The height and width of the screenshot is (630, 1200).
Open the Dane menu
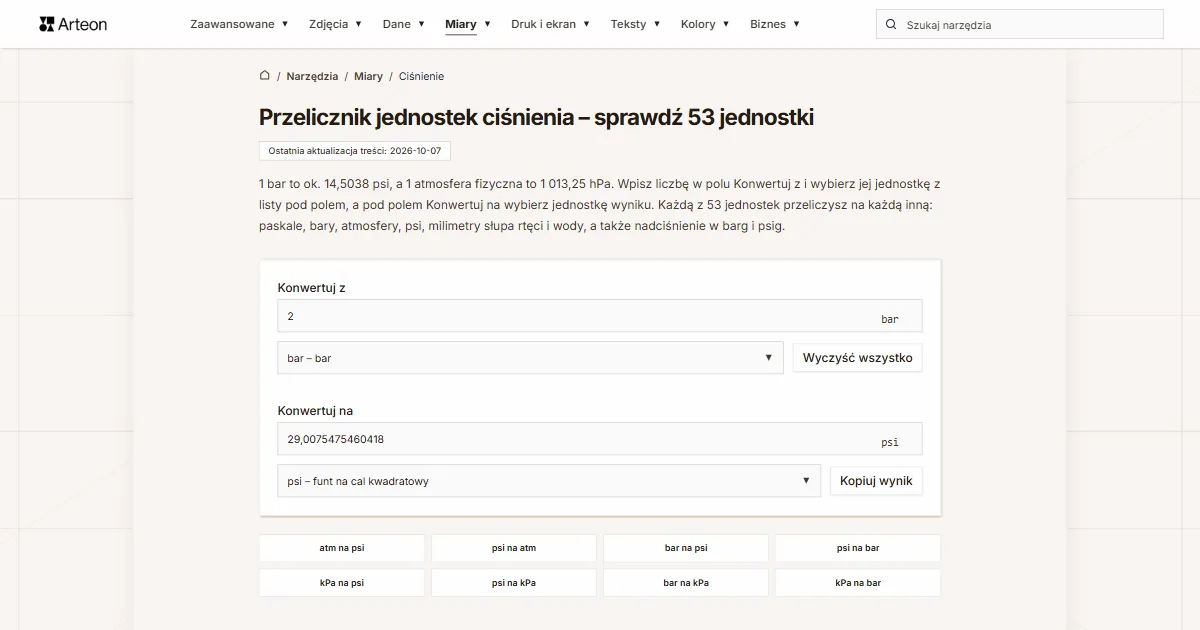(403, 24)
